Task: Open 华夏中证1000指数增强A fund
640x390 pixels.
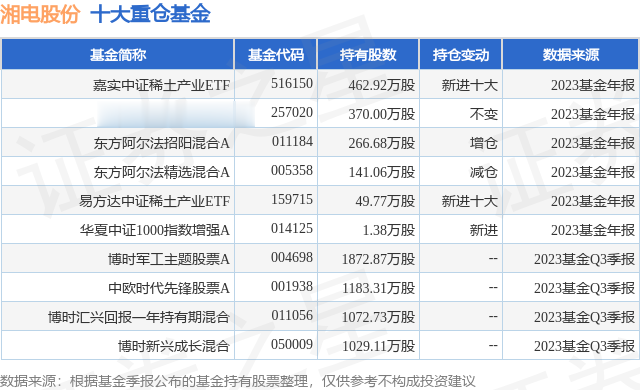Action: (x=155, y=230)
